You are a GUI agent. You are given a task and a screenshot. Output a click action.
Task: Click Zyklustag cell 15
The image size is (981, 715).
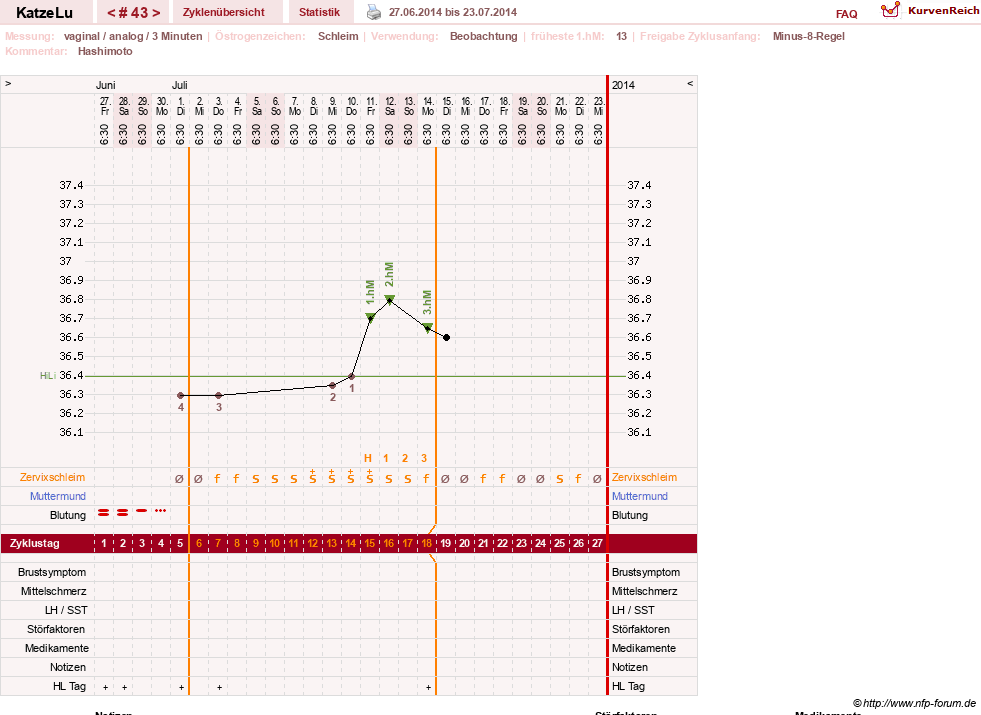pos(370,543)
